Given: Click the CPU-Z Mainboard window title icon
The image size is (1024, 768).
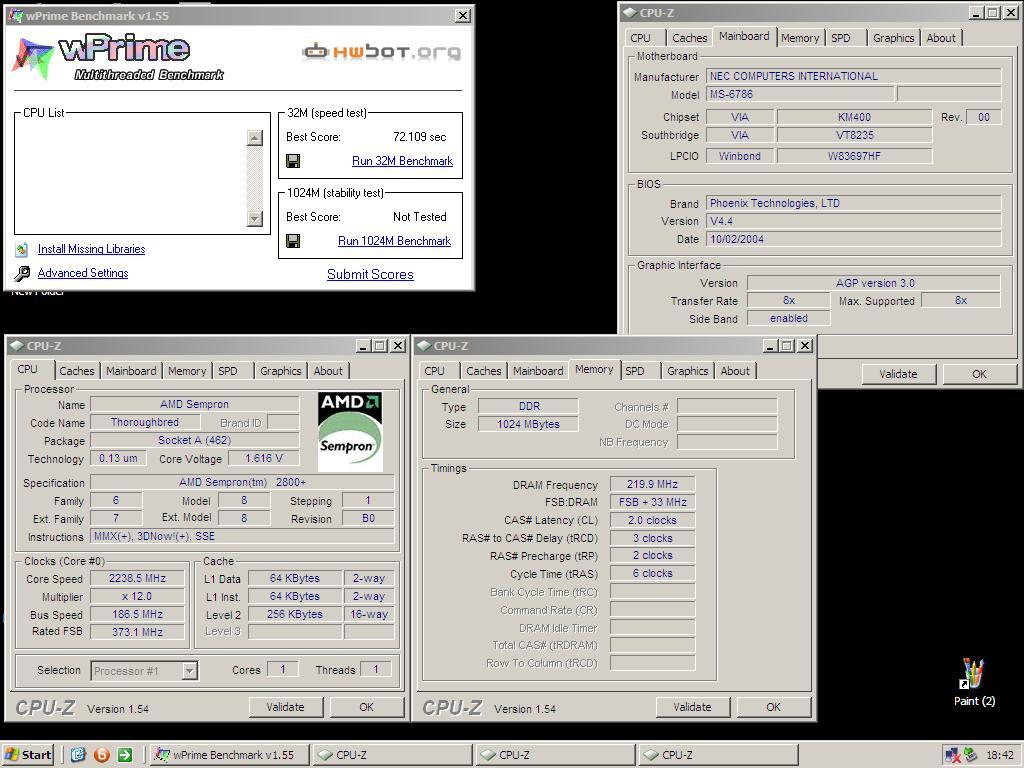Looking at the screenshot, I should [629, 12].
